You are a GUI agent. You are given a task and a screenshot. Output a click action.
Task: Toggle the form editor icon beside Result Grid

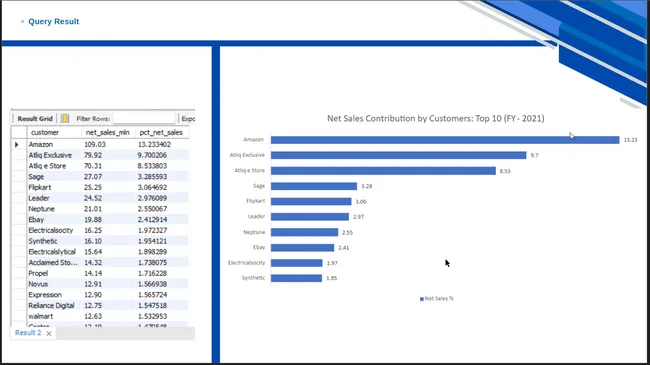(x=65, y=119)
